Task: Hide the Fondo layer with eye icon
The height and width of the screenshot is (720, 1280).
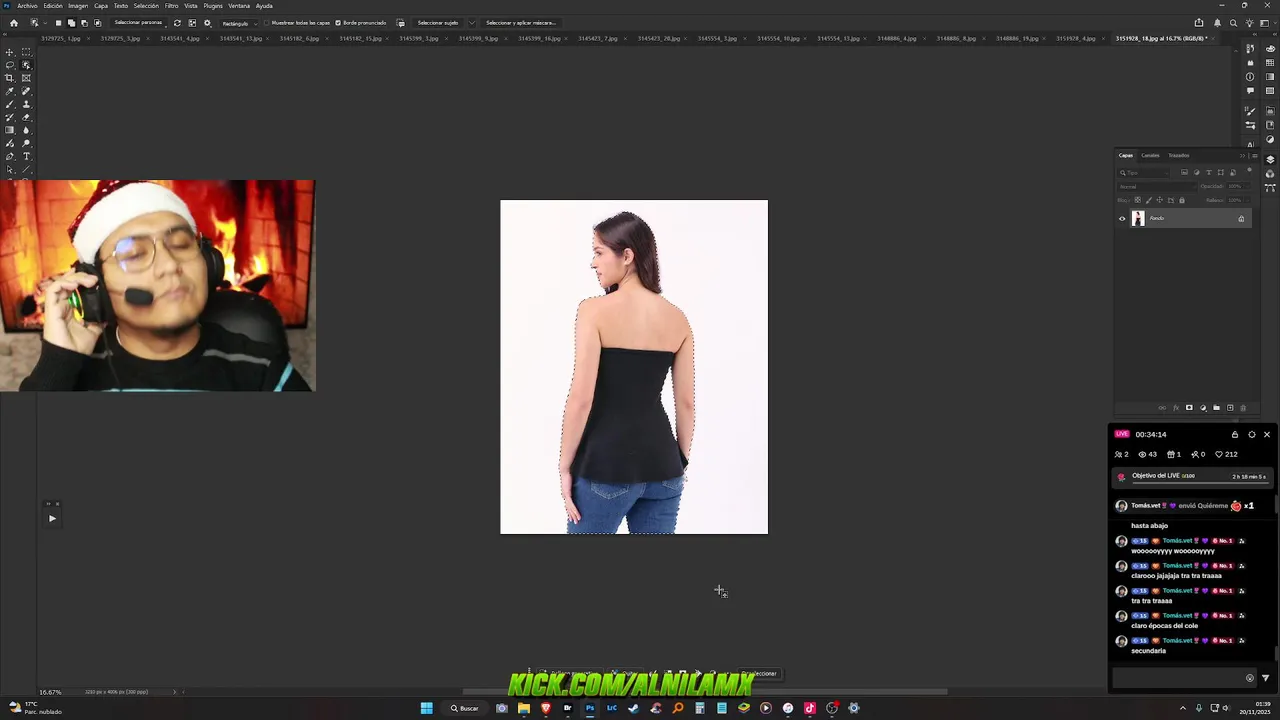Action: click(1122, 218)
